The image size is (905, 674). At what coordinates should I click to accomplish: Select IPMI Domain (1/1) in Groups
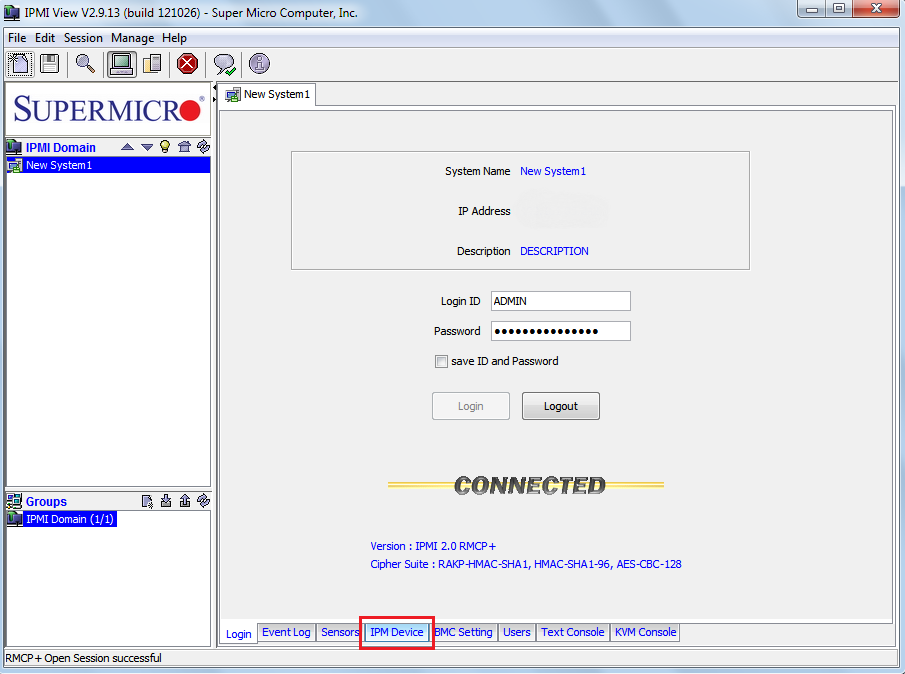point(70,519)
